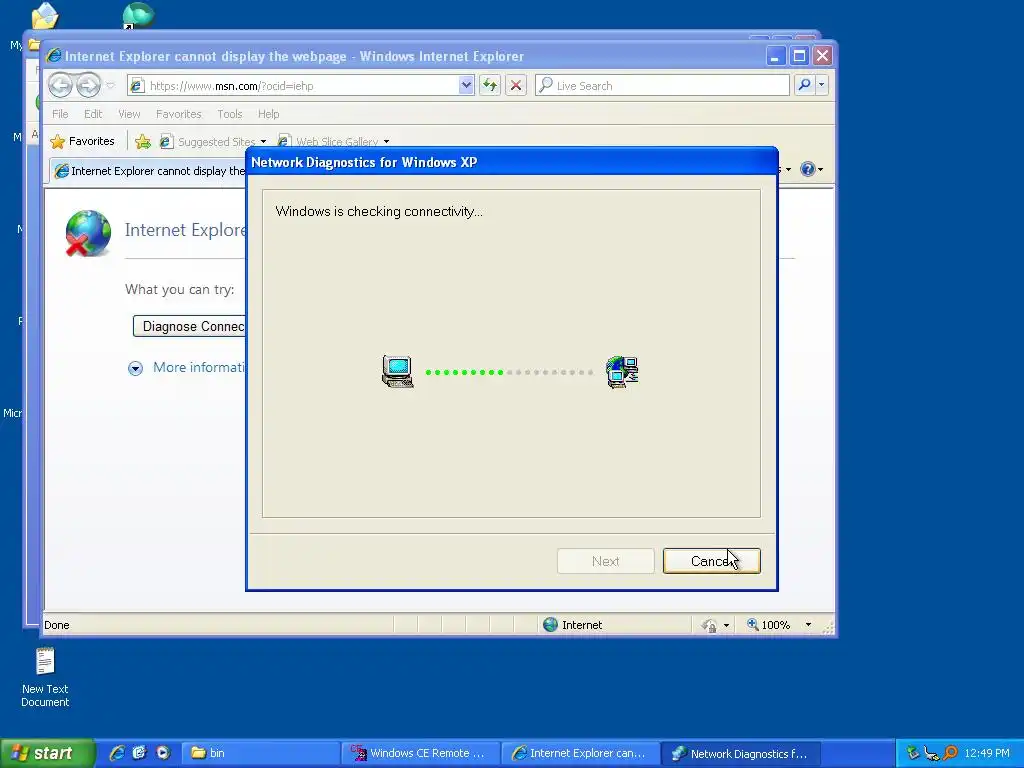Click the local computer icon in diagnostics
The width and height of the screenshot is (1024, 768).
click(x=398, y=372)
